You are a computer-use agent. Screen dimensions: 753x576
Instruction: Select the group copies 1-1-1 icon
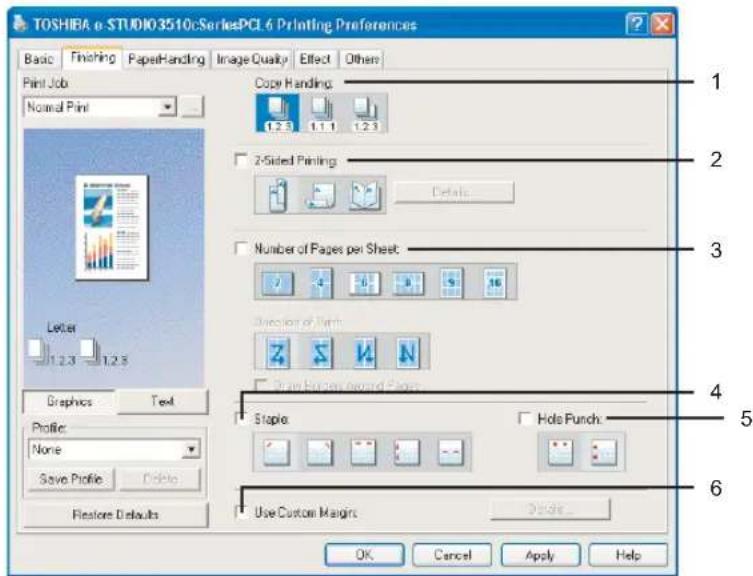tap(321, 113)
